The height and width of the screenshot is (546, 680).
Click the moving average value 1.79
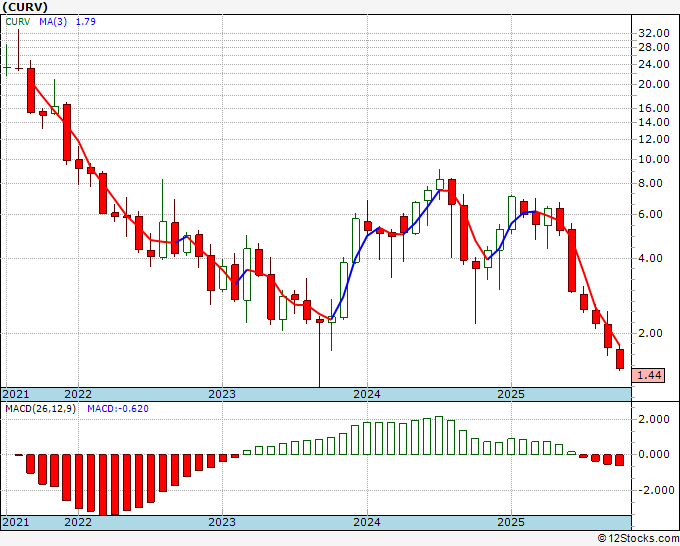86,22
